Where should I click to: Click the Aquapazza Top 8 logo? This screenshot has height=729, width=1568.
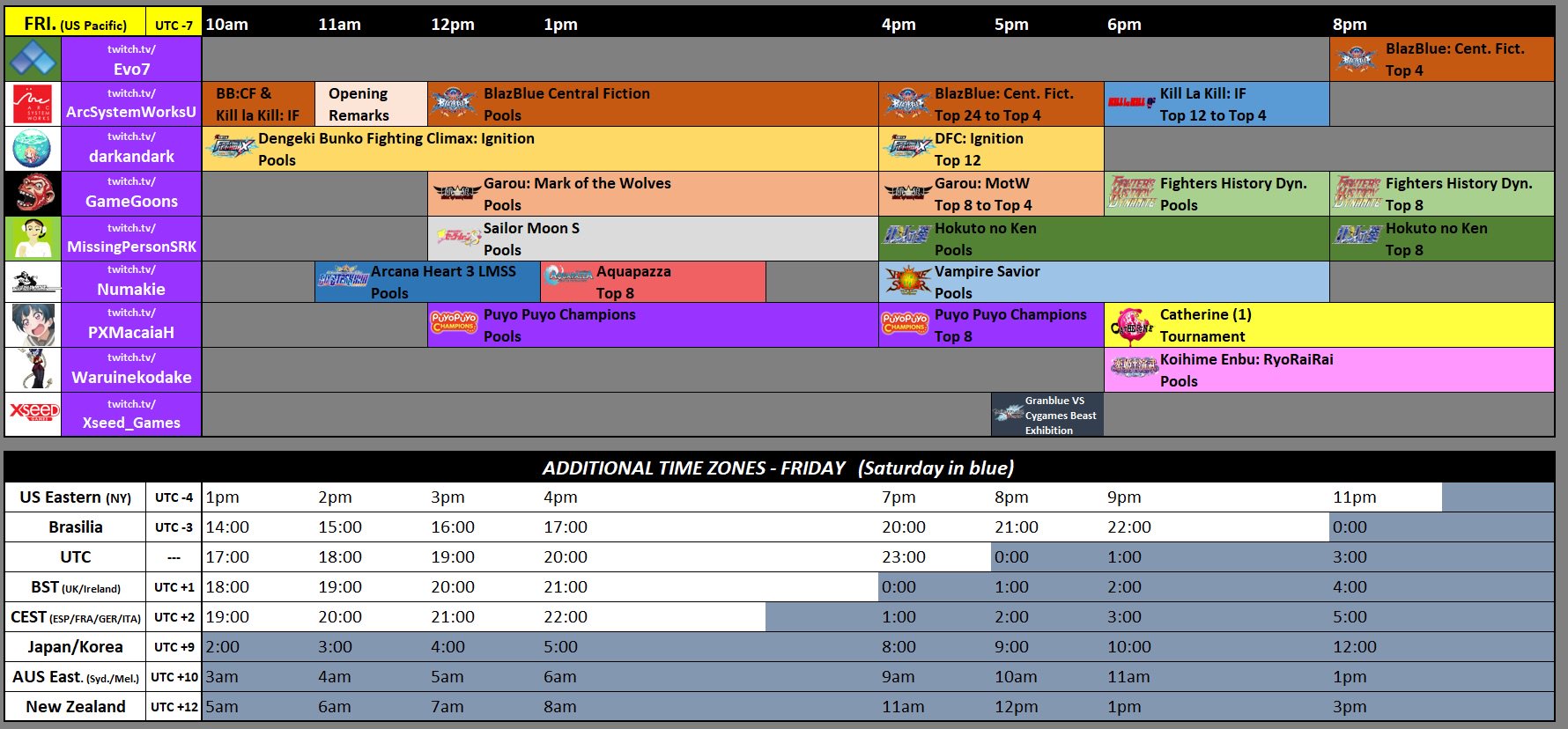click(x=568, y=276)
